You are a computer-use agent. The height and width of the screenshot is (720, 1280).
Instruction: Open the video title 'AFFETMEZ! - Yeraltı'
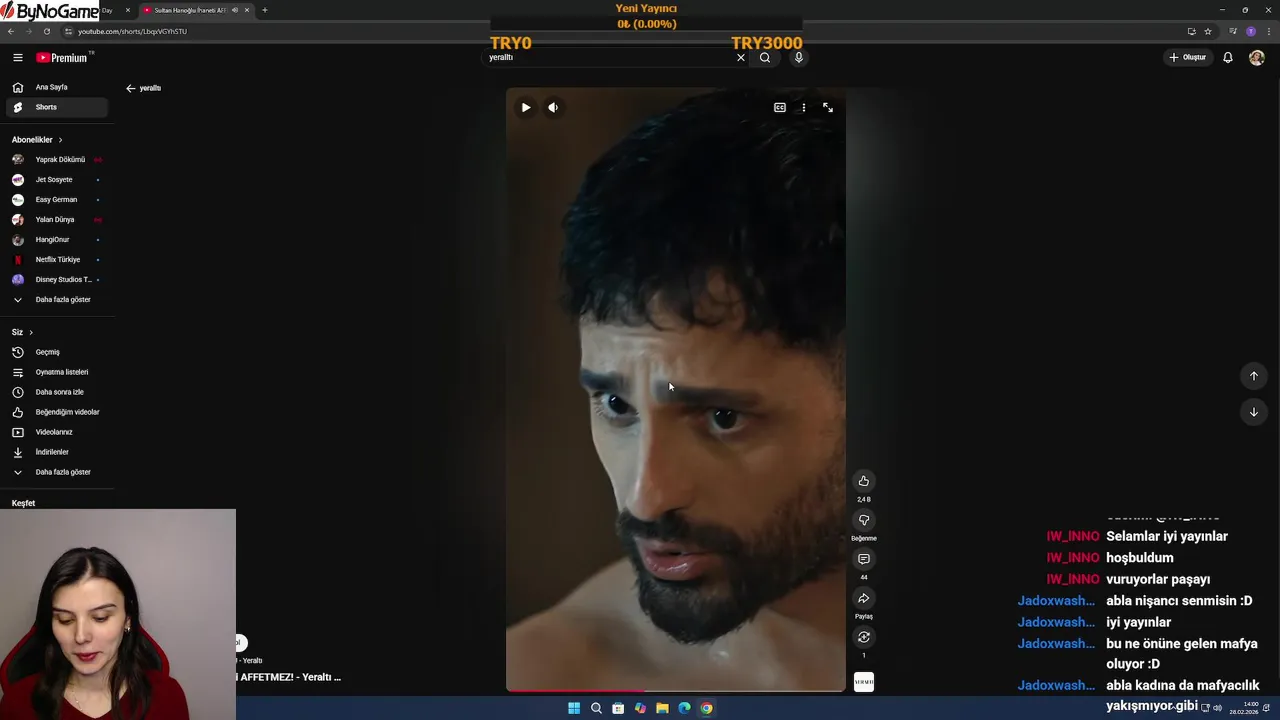[x=289, y=677]
